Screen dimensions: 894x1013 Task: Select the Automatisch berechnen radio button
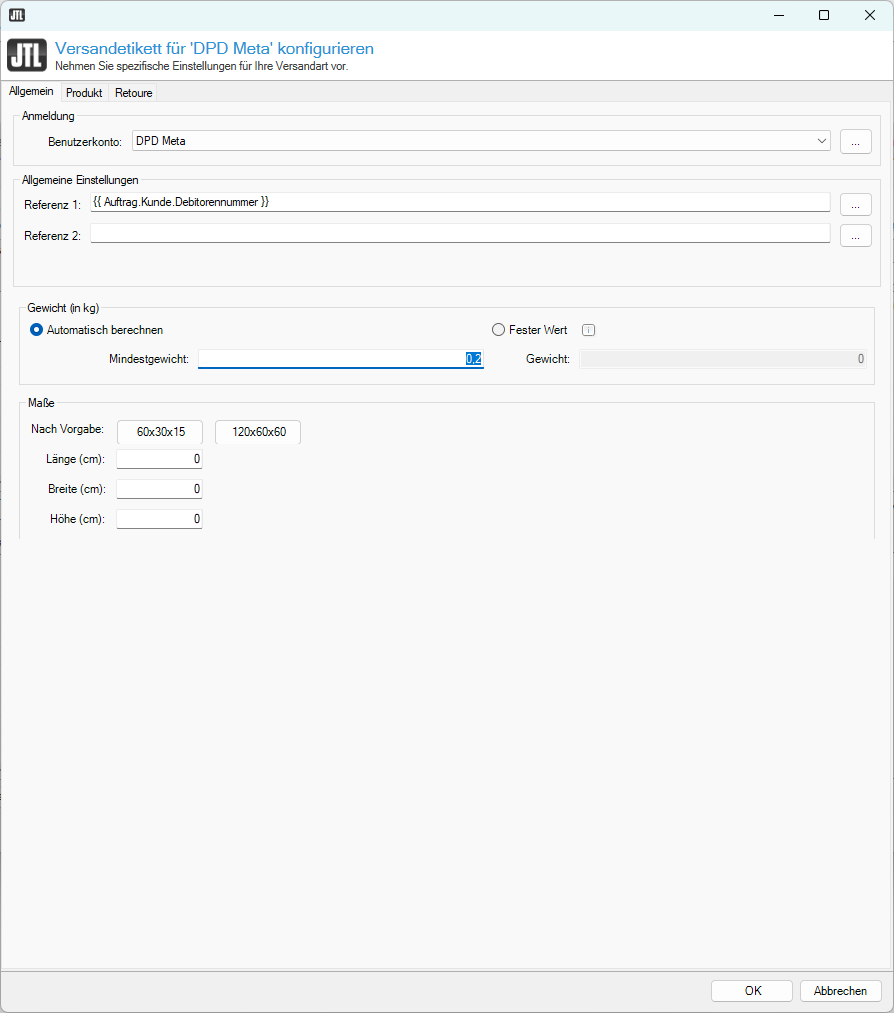tap(37, 330)
